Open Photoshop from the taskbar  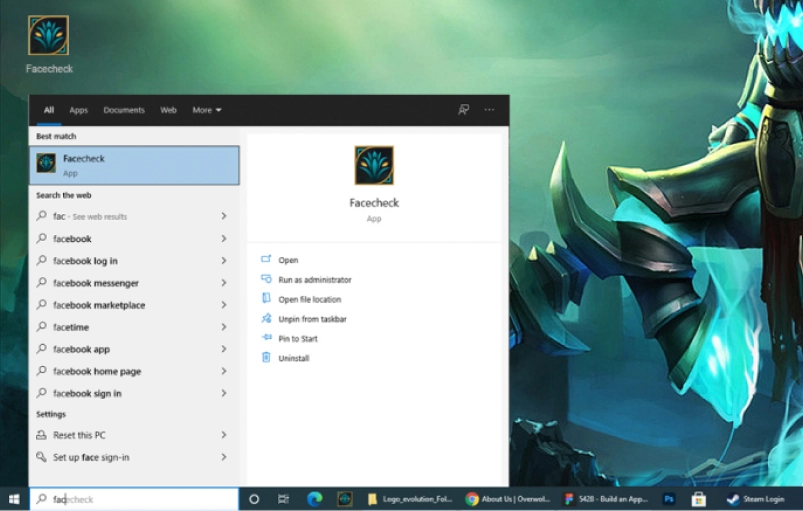669,499
